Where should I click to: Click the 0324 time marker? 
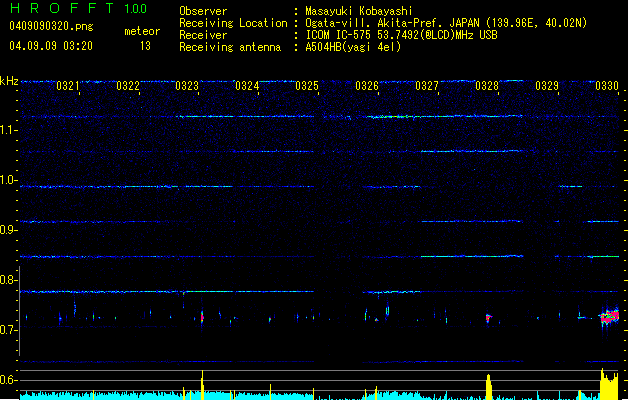[247, 86]
